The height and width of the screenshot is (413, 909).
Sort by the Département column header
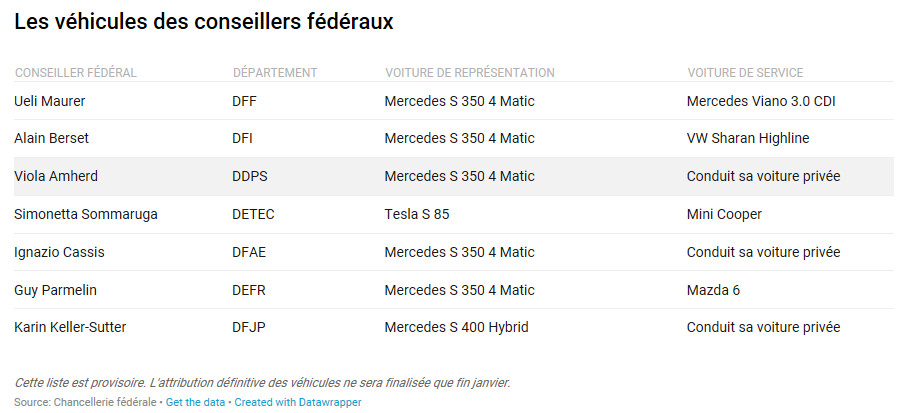pyautogui.click(x=275, y=73)
